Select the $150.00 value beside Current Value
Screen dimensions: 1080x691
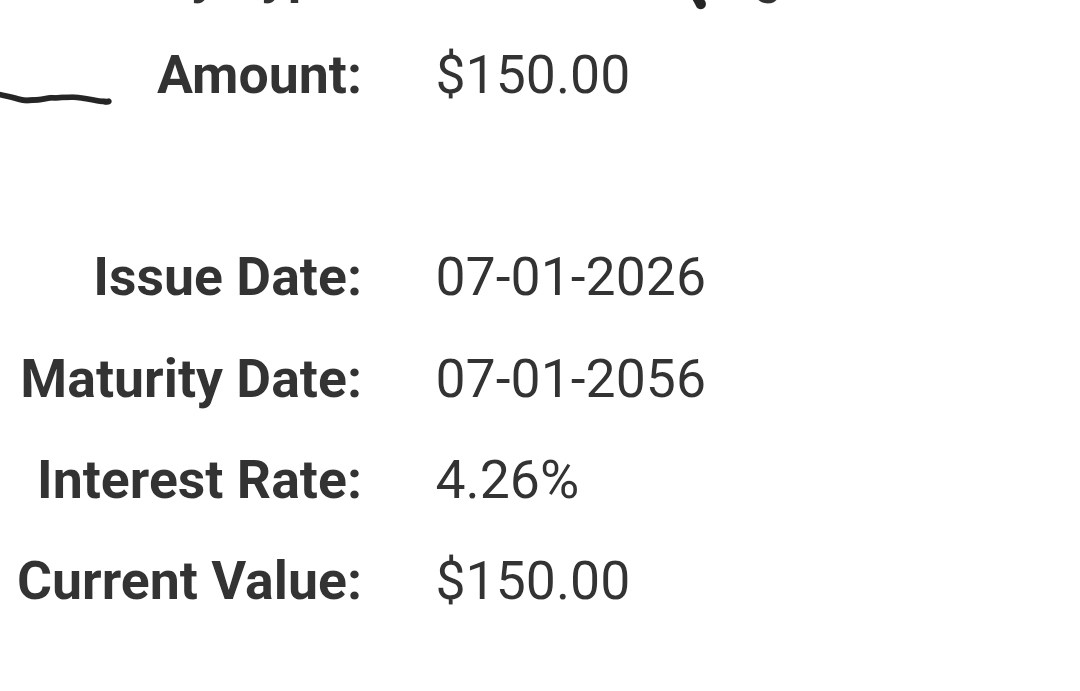pos(532,581)
